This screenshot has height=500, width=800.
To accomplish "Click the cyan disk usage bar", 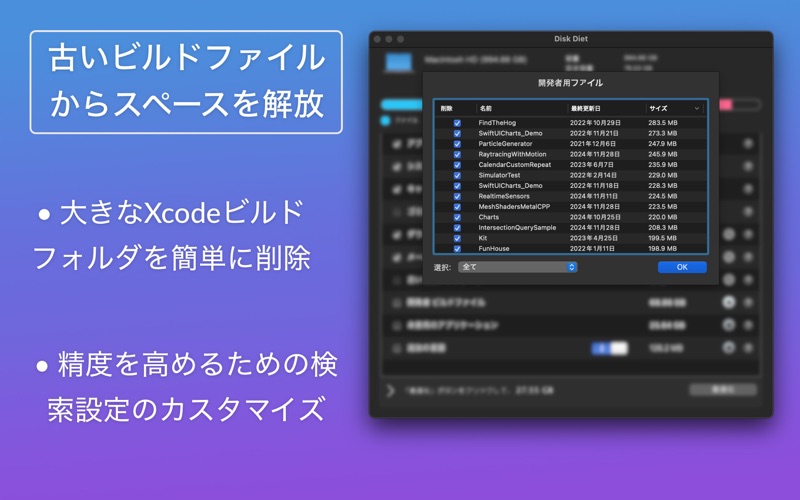I will pyautogui.click(x=402, y=105).
